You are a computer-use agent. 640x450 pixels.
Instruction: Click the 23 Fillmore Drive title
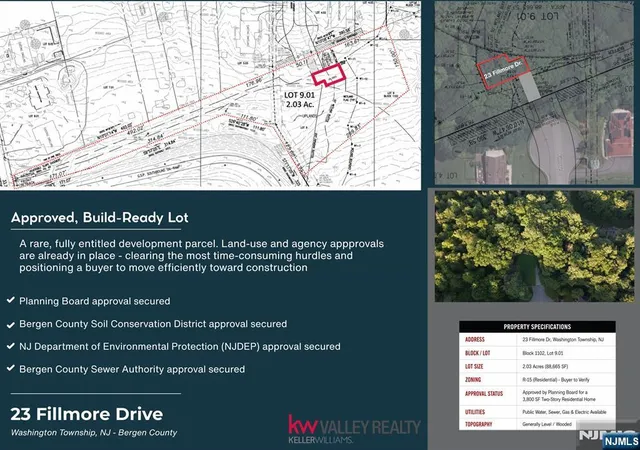[x=87, y=414]
